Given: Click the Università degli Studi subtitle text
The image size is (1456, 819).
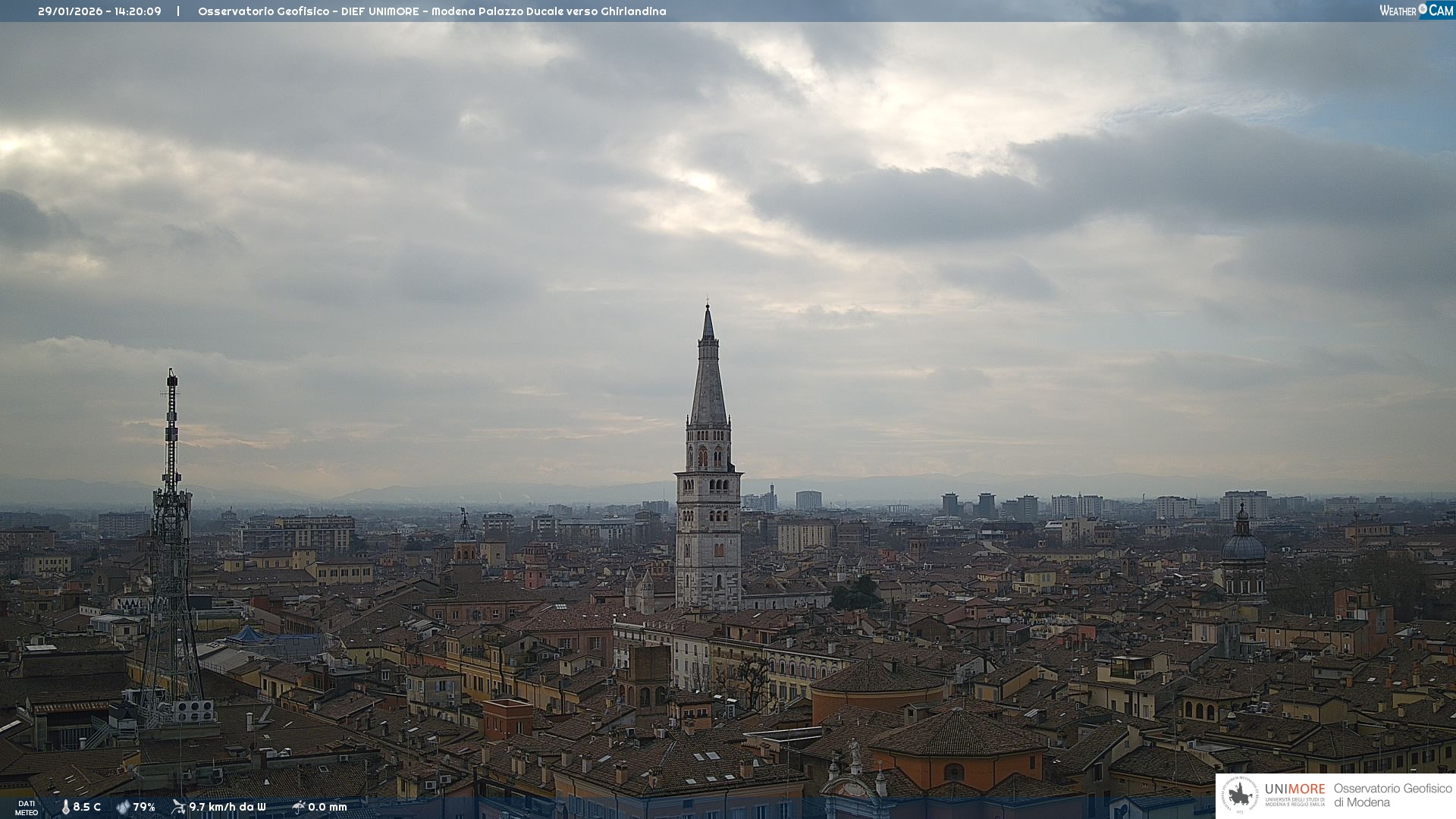Looking at the screenshot, I should 1294,802.
